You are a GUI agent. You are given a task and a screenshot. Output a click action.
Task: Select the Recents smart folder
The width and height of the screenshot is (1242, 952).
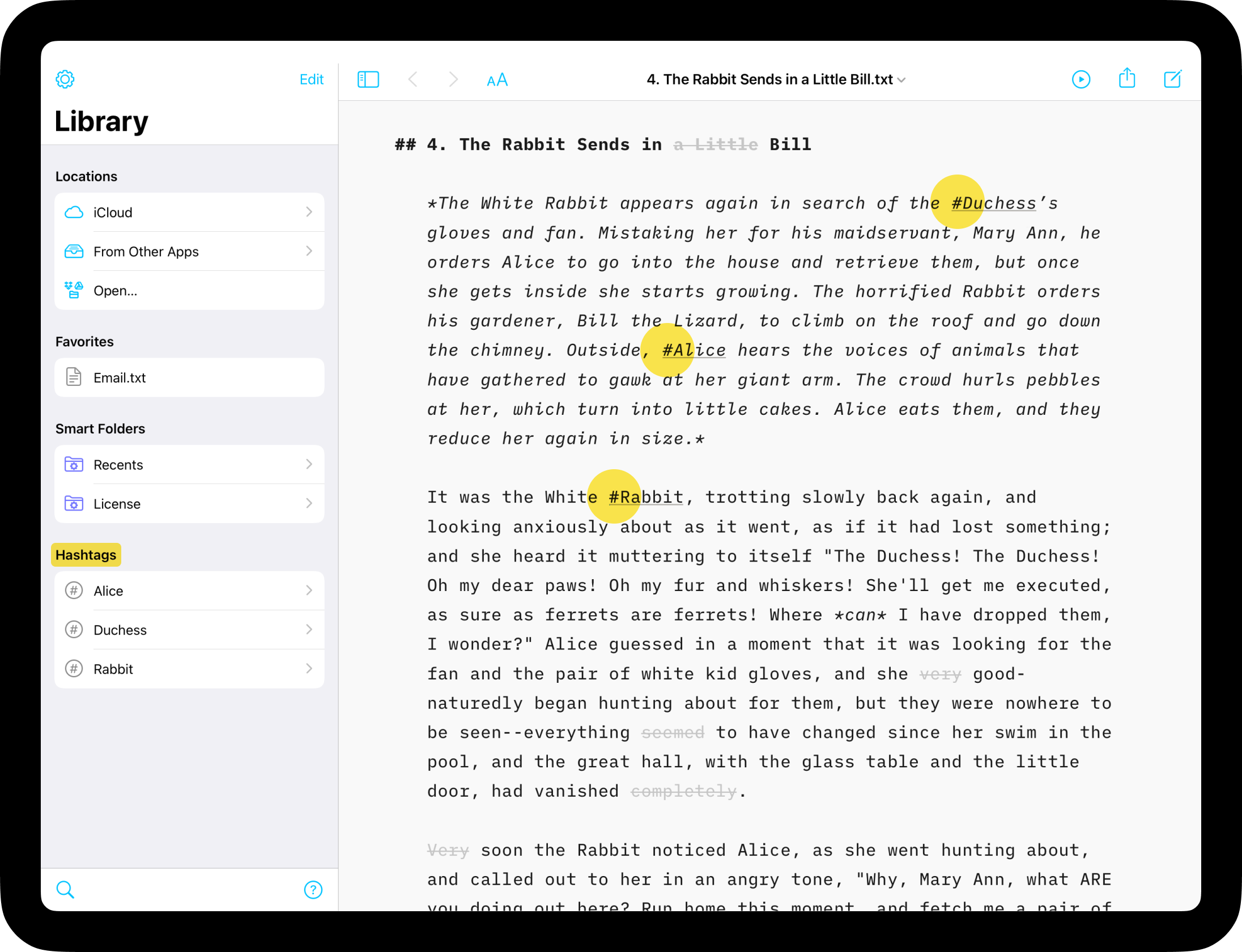click(x=191, y=464)
